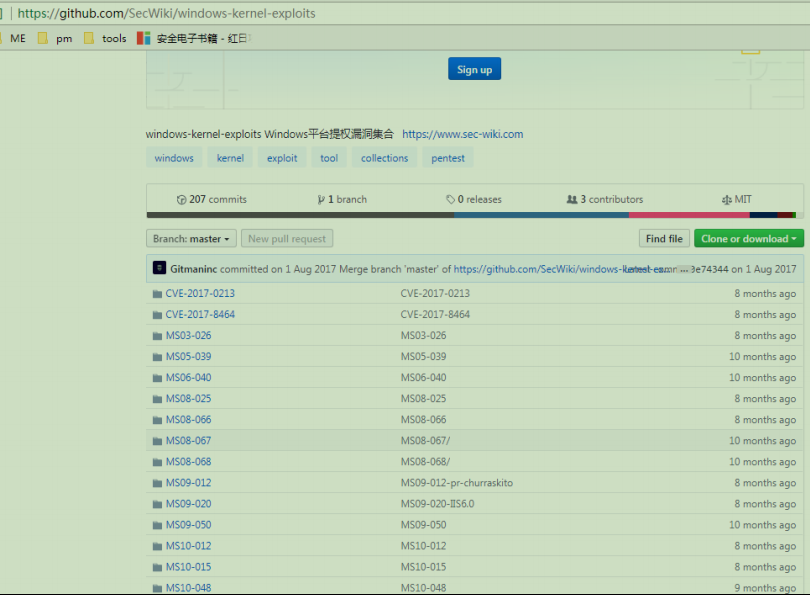The width and height of the screenshot is (810, 595).
Task: Select the windows topic tag
Action: (174, 158)
